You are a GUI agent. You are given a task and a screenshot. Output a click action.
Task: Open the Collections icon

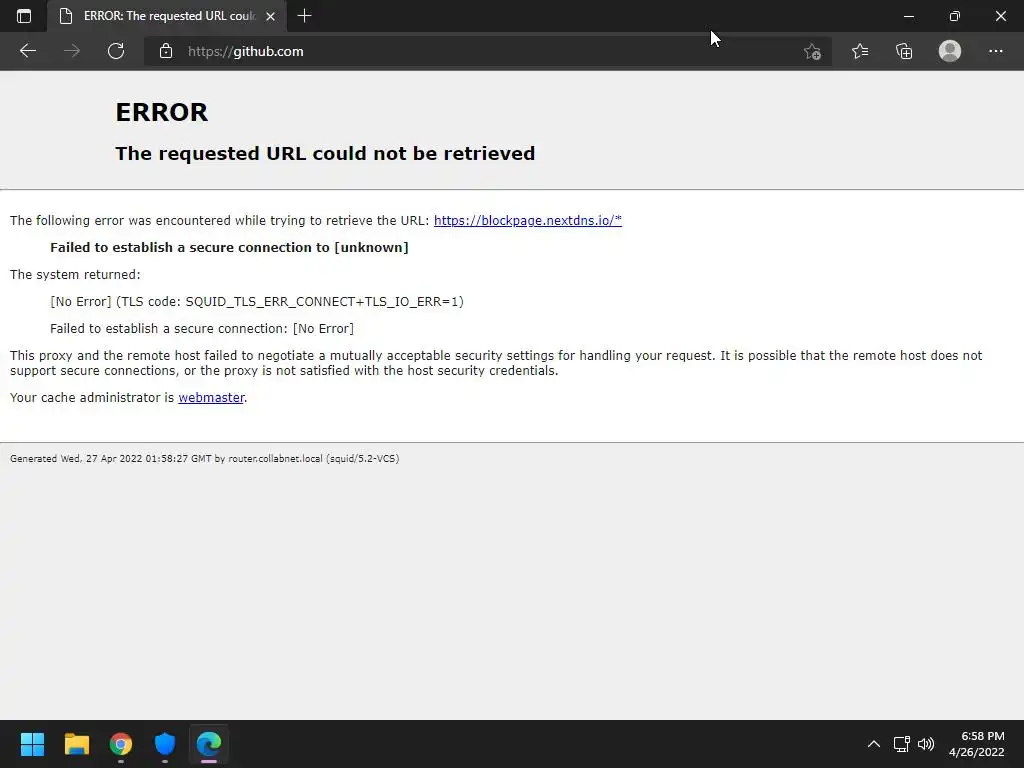pyautogui.click(x=904, y=51)
